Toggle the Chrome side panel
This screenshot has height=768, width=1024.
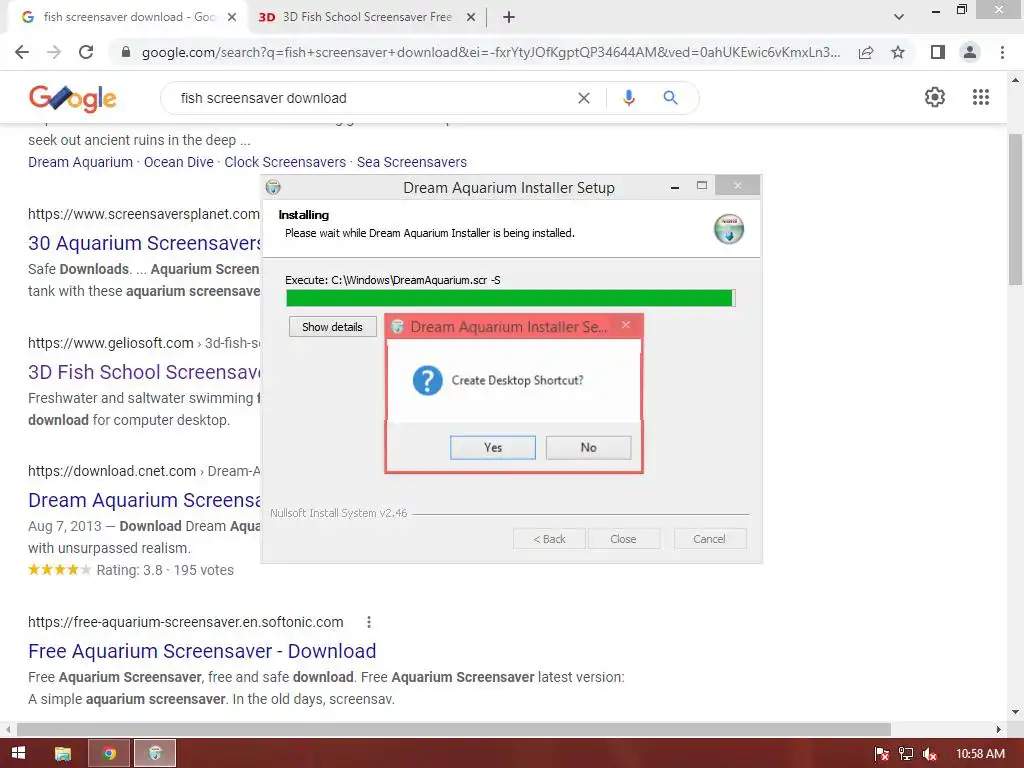click(x=938, y=52)
